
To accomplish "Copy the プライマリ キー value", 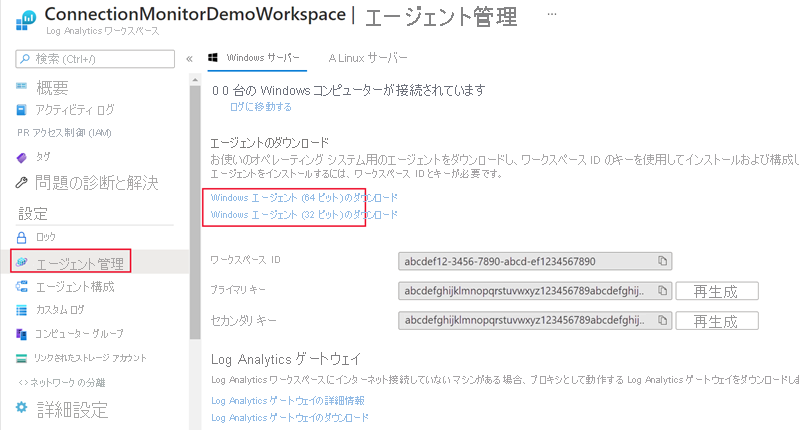I will pyautogui.click(x=662, y=290).
